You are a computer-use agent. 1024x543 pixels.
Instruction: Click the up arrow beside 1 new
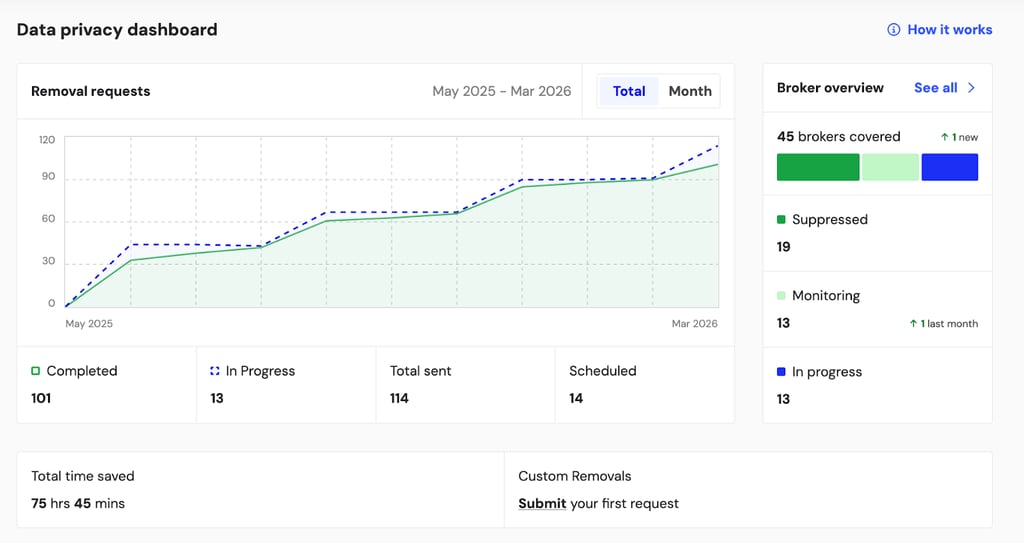tap(944, 137)
